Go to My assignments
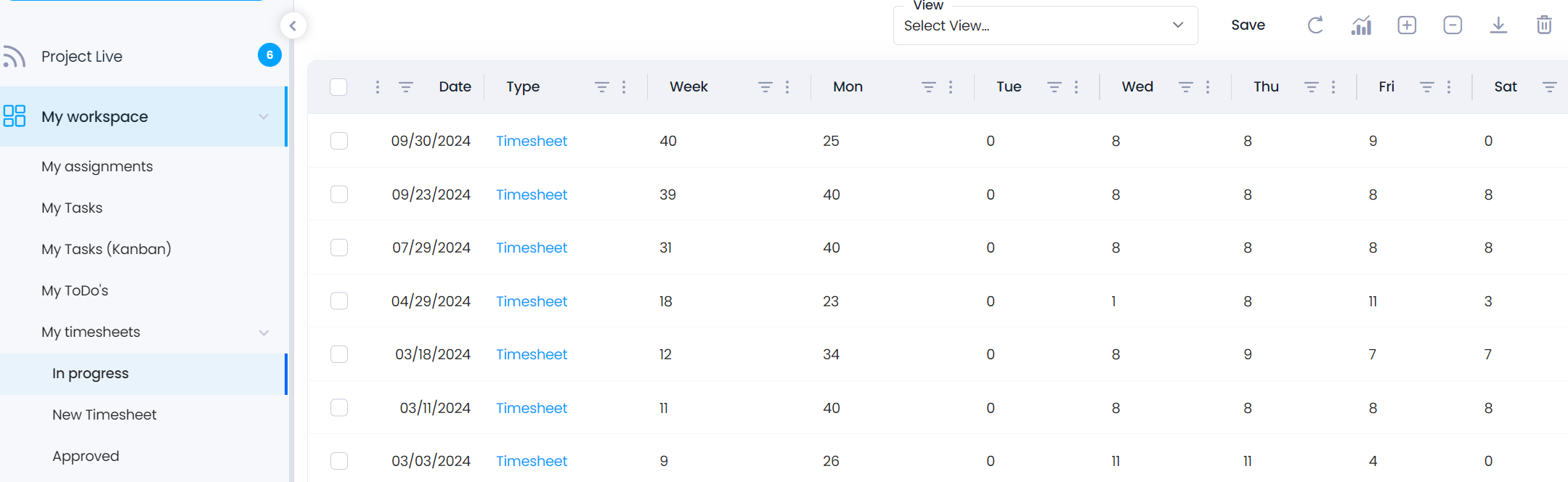The image size is (1568, 482). click(97, 166)
